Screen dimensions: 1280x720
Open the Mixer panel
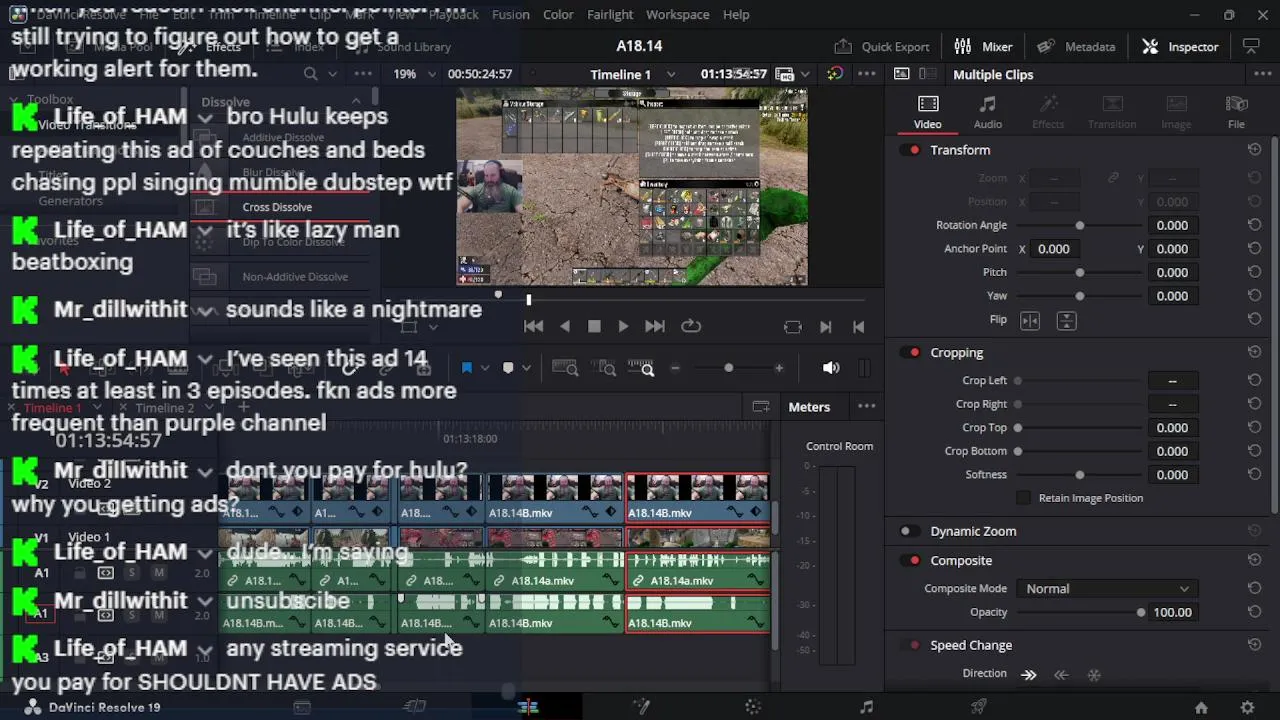[x=984, y=47]
